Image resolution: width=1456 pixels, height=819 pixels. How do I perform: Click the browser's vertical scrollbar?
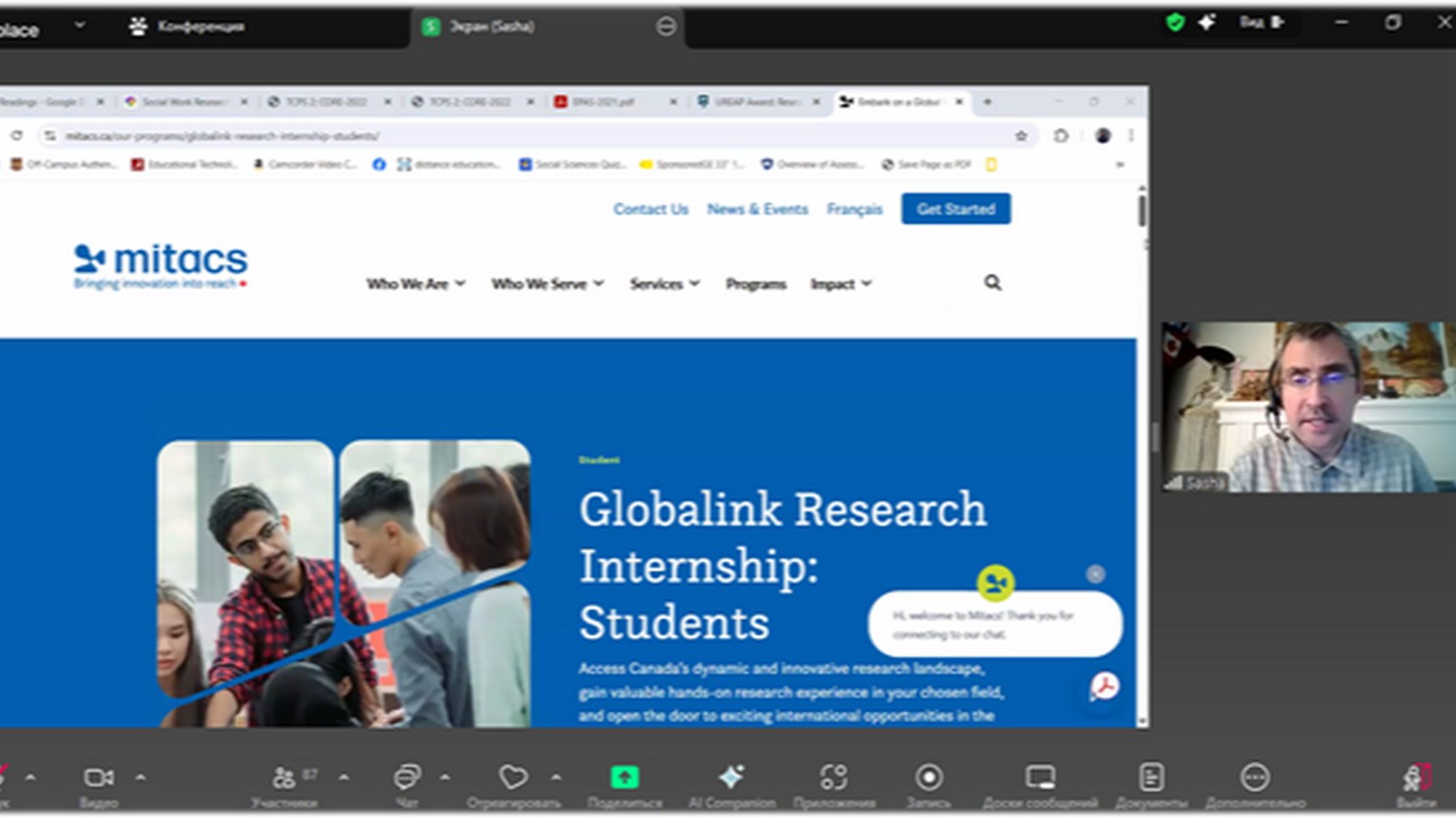pos(1142,209)
